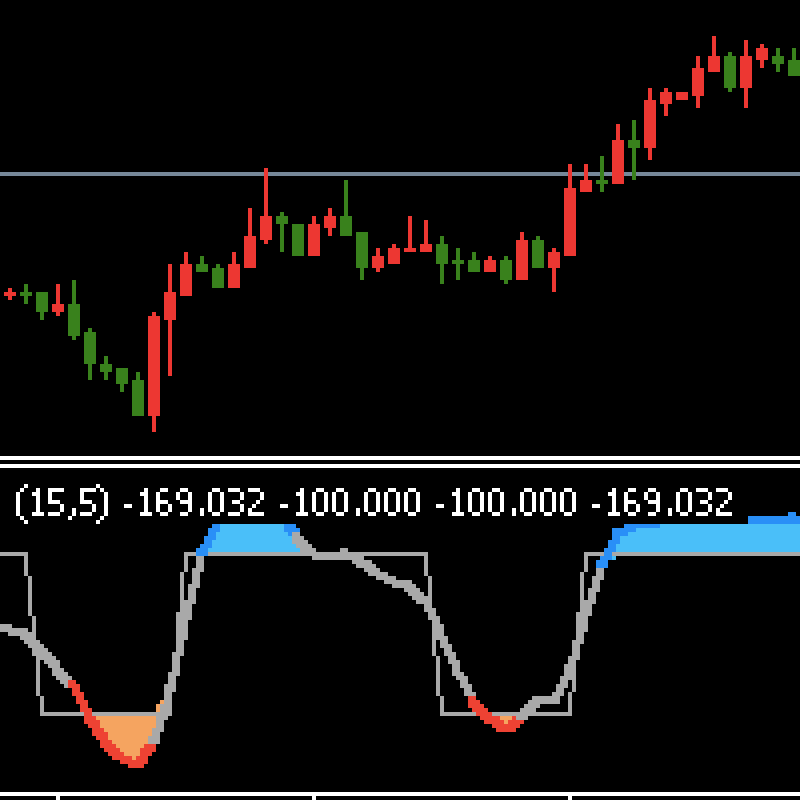Click the lowest green candle before the reversal
The image size is (800, 800).
click(138, 396)
